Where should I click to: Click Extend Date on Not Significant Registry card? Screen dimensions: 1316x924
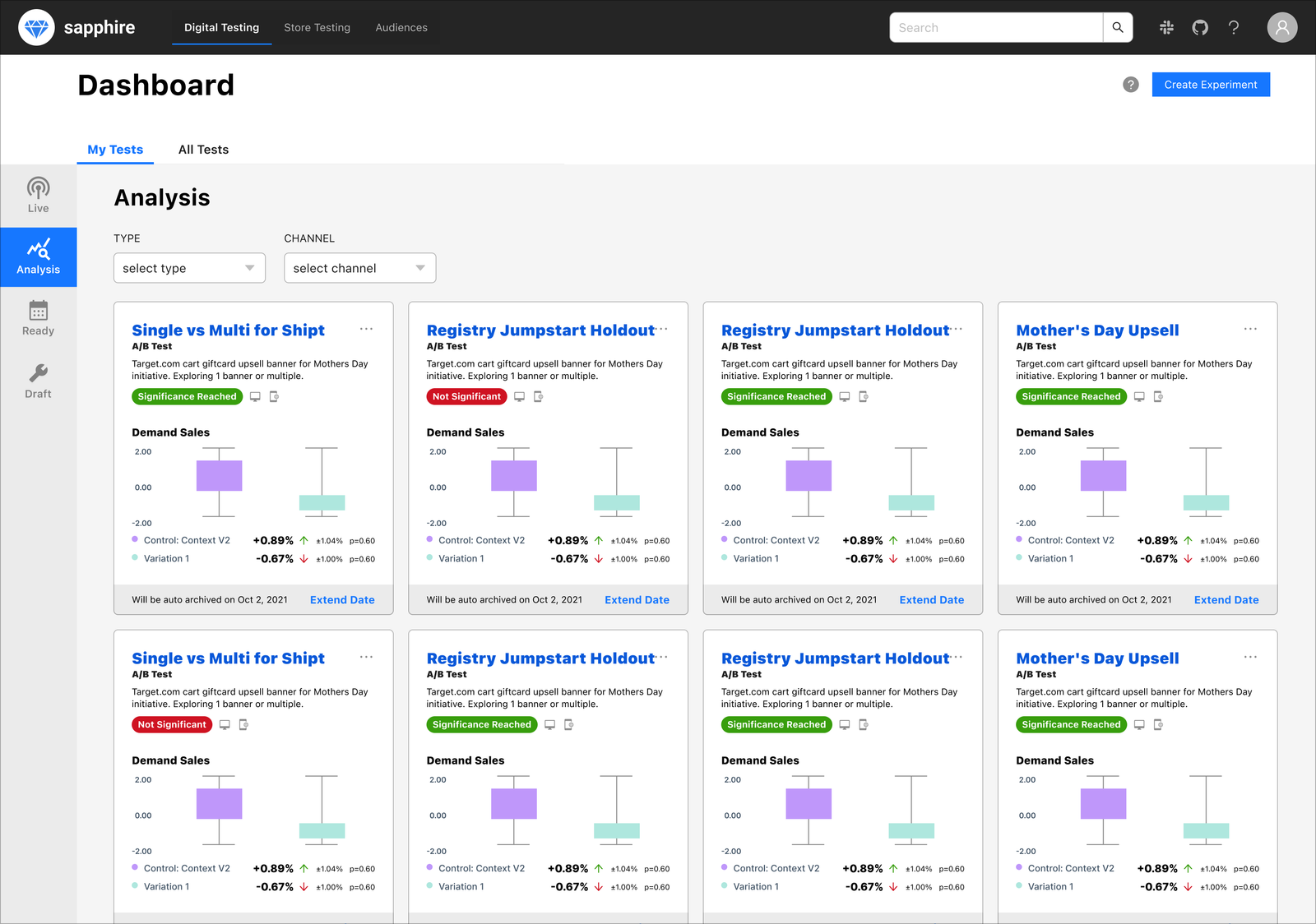click(637, 600)
